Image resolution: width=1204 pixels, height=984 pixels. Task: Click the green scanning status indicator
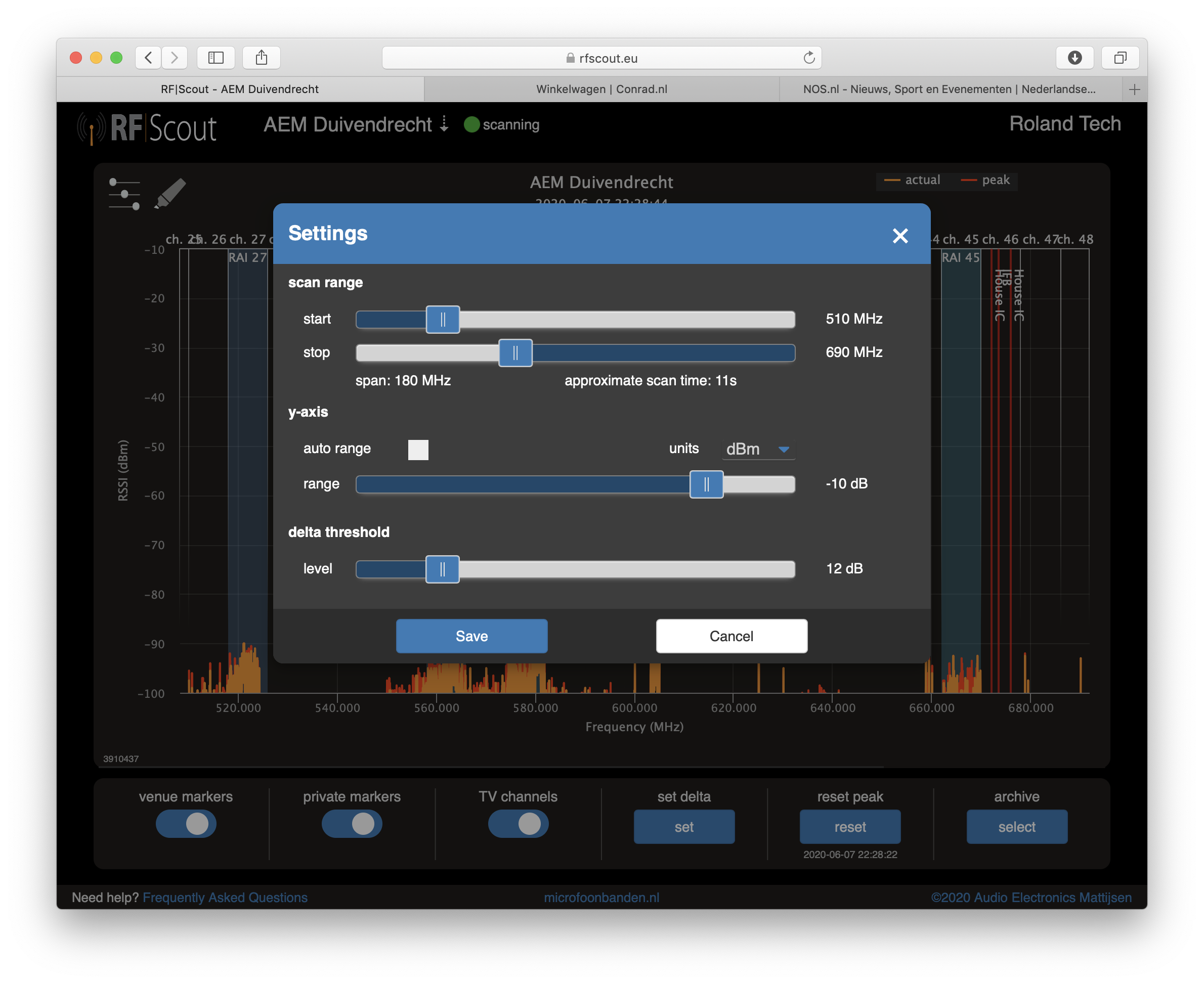point(471,124)
